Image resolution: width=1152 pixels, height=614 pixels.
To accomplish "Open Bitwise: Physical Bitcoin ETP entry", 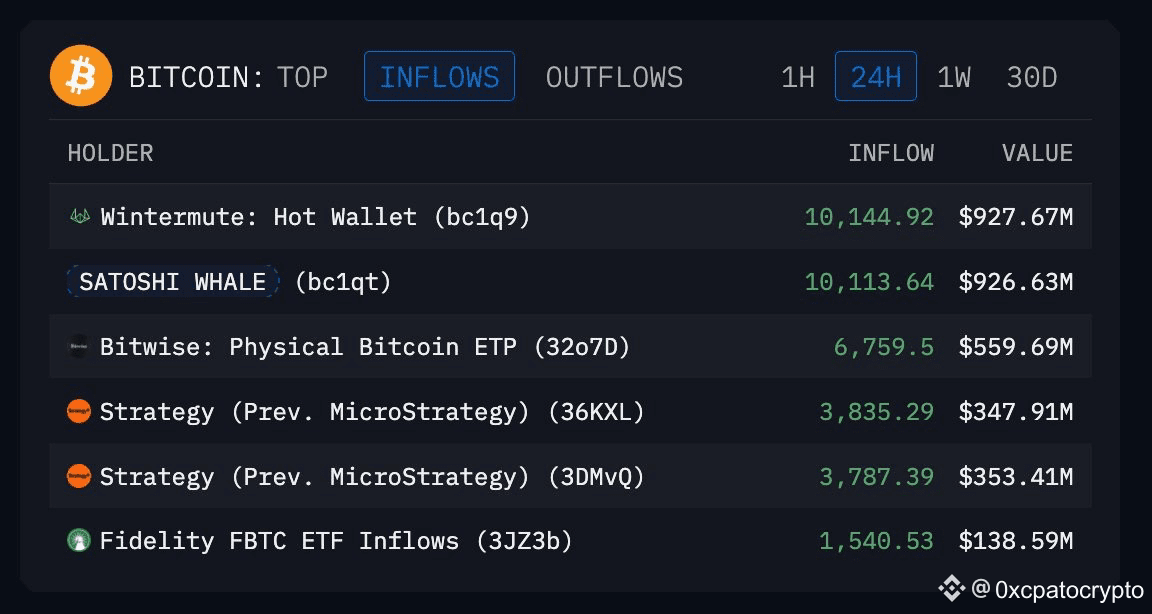I will 365,346.
